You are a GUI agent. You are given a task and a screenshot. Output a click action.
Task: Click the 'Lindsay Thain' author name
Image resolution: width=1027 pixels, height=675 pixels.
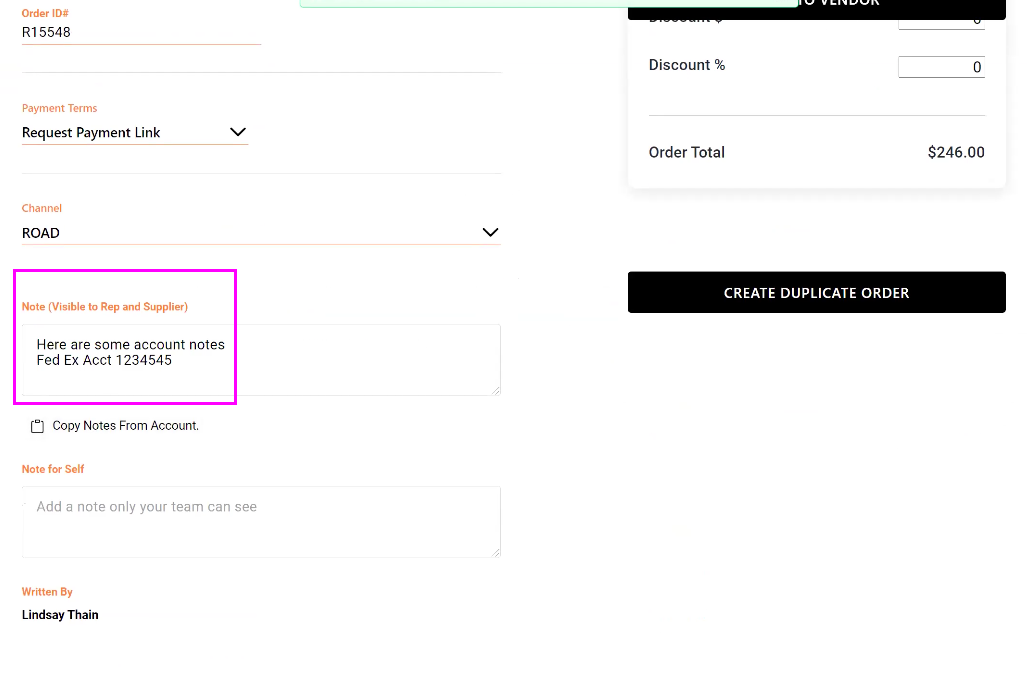[60, 615]
